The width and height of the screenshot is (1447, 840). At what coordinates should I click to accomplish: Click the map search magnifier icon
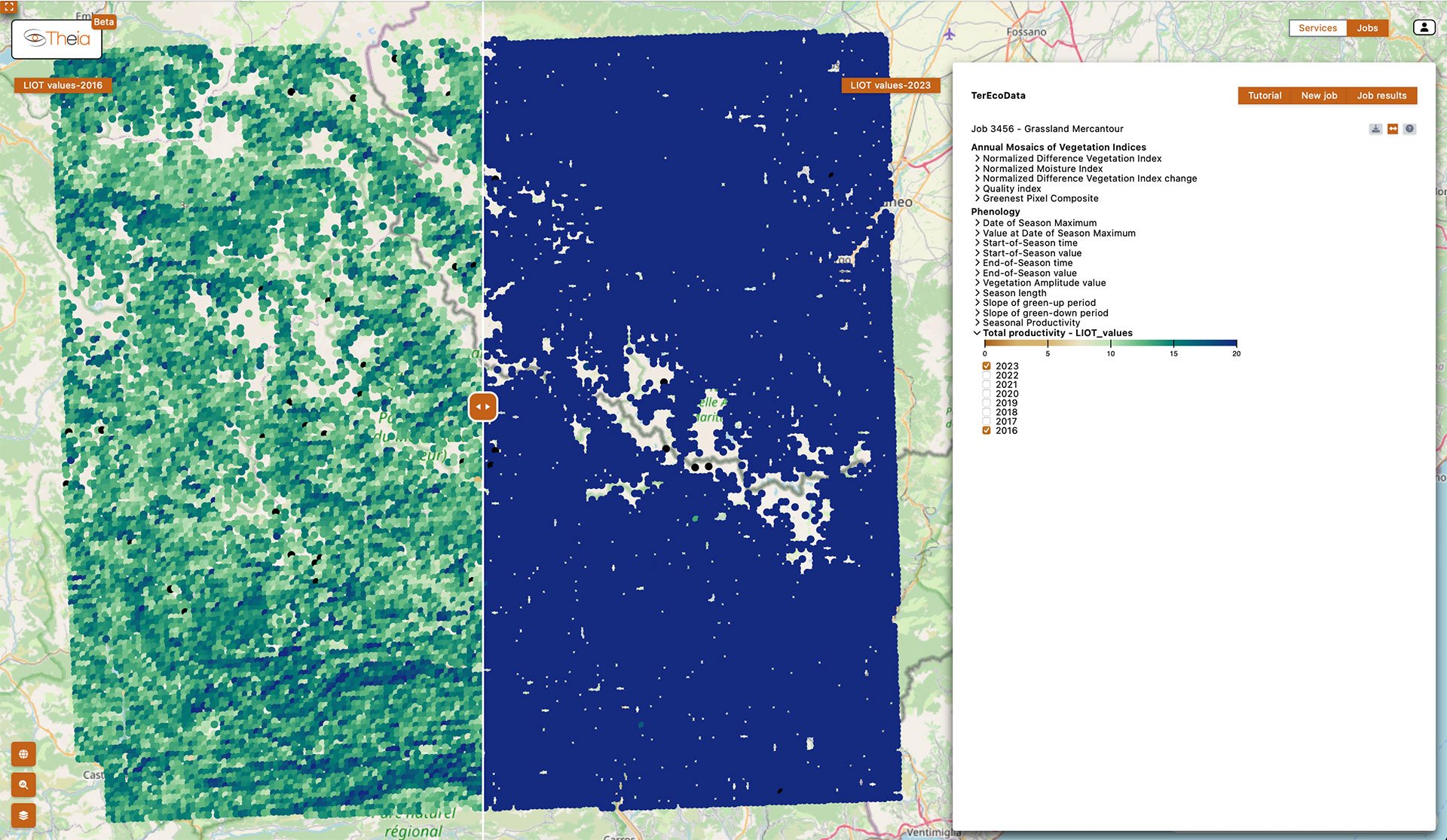23,785
